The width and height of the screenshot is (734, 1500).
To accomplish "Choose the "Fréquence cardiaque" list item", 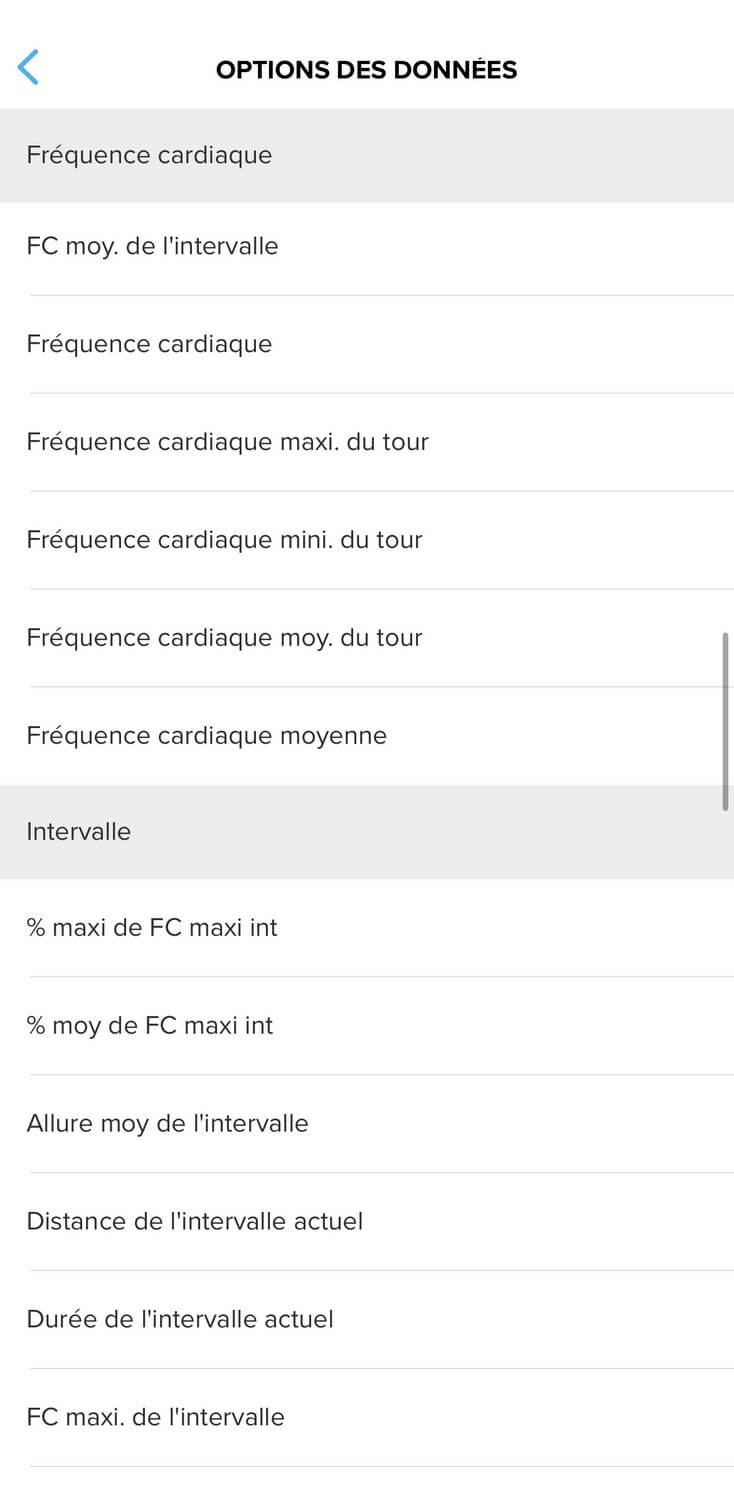I will pos(149,344).
